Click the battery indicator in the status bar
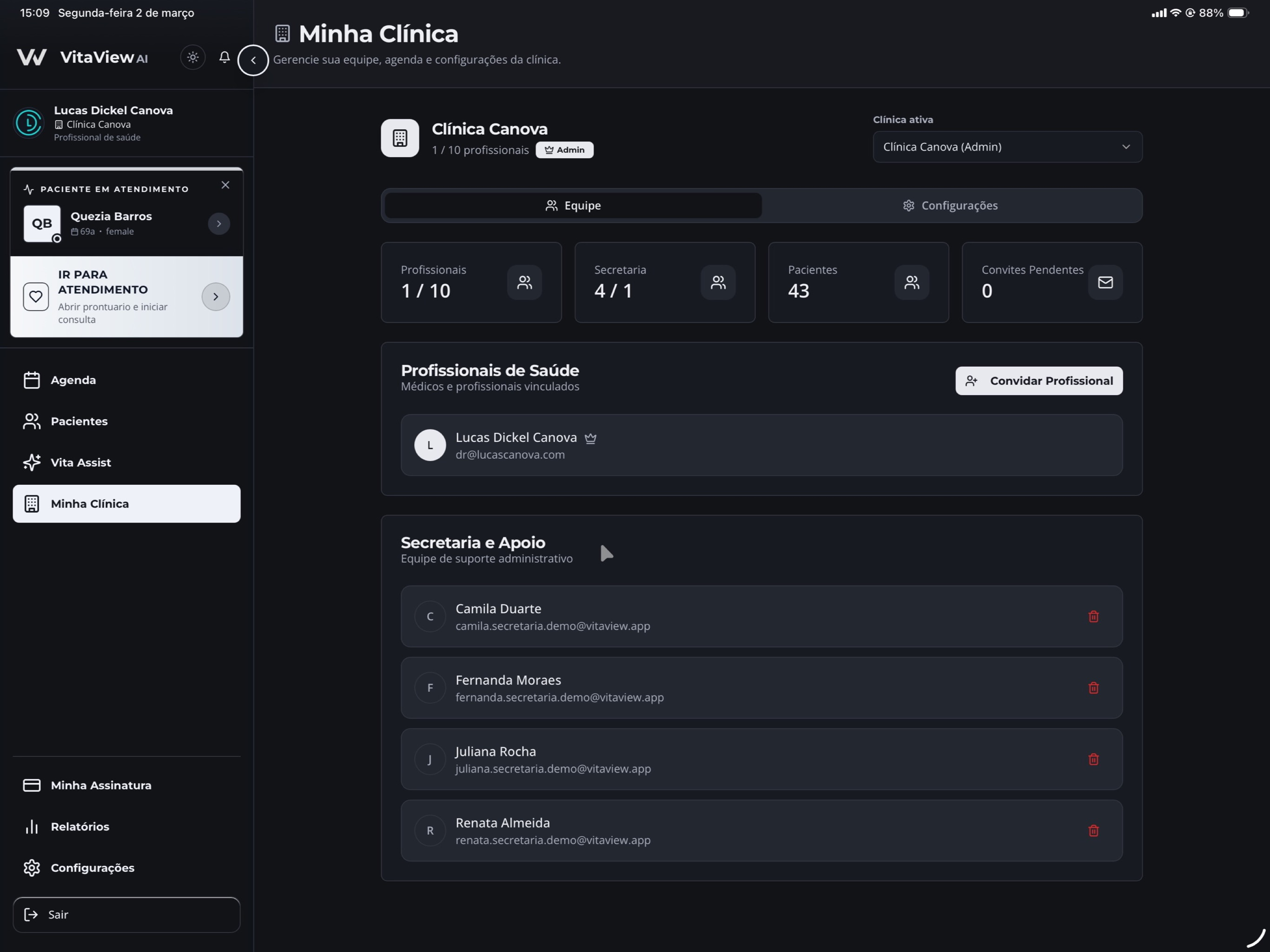This screenshot has width=1270, height=952. pos(1238,13)
